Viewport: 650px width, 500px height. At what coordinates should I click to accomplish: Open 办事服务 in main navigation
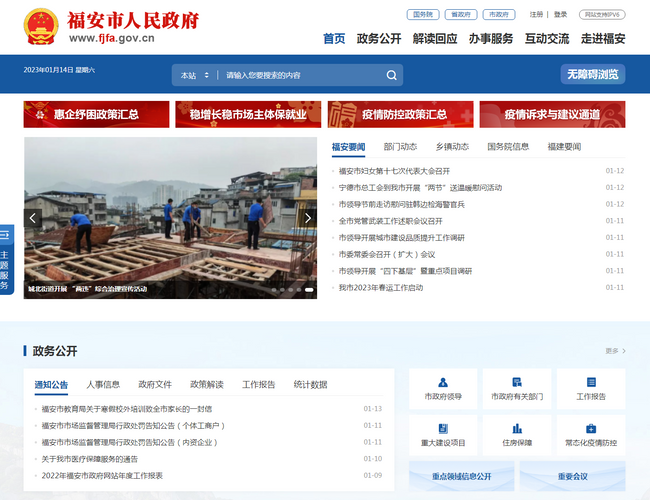click(490, 39)
